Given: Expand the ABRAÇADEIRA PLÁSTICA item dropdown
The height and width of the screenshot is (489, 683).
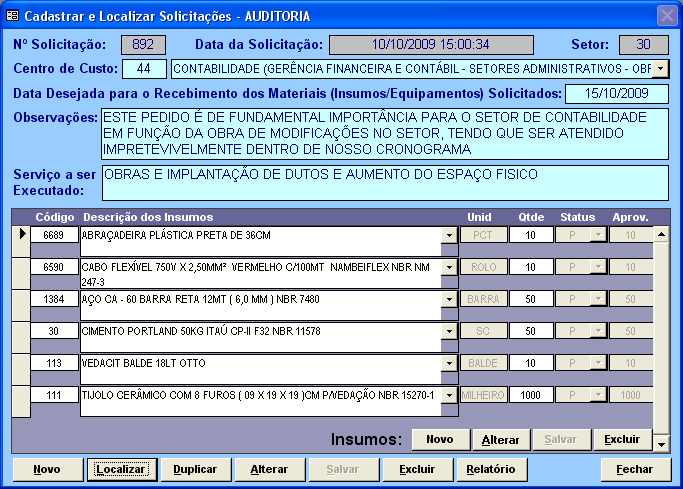Looking at the screenshot, I should click(x=449, y=236).
